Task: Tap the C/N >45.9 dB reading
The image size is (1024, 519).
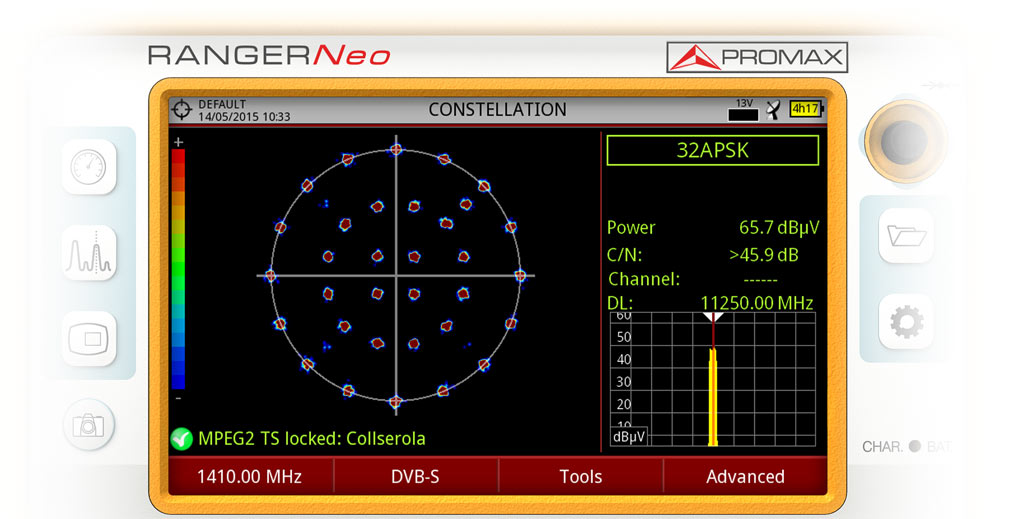Action: pos(703,255)
